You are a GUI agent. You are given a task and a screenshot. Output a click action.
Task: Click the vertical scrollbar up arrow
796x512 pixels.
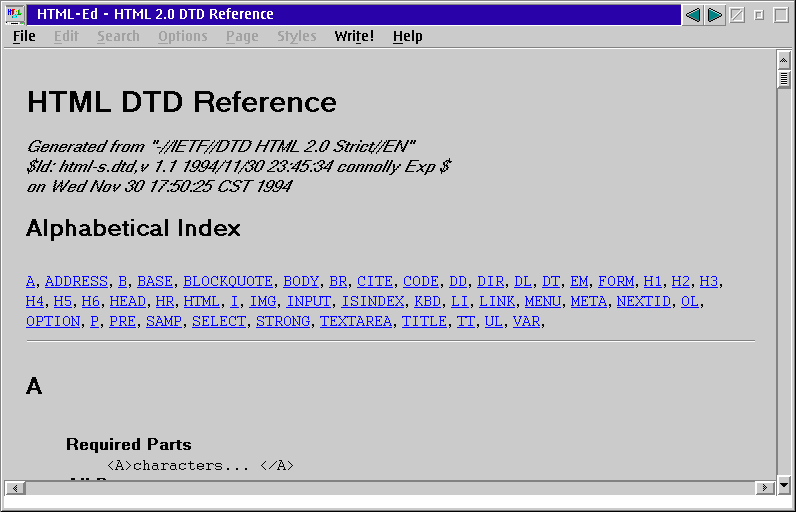coord(784,58)
